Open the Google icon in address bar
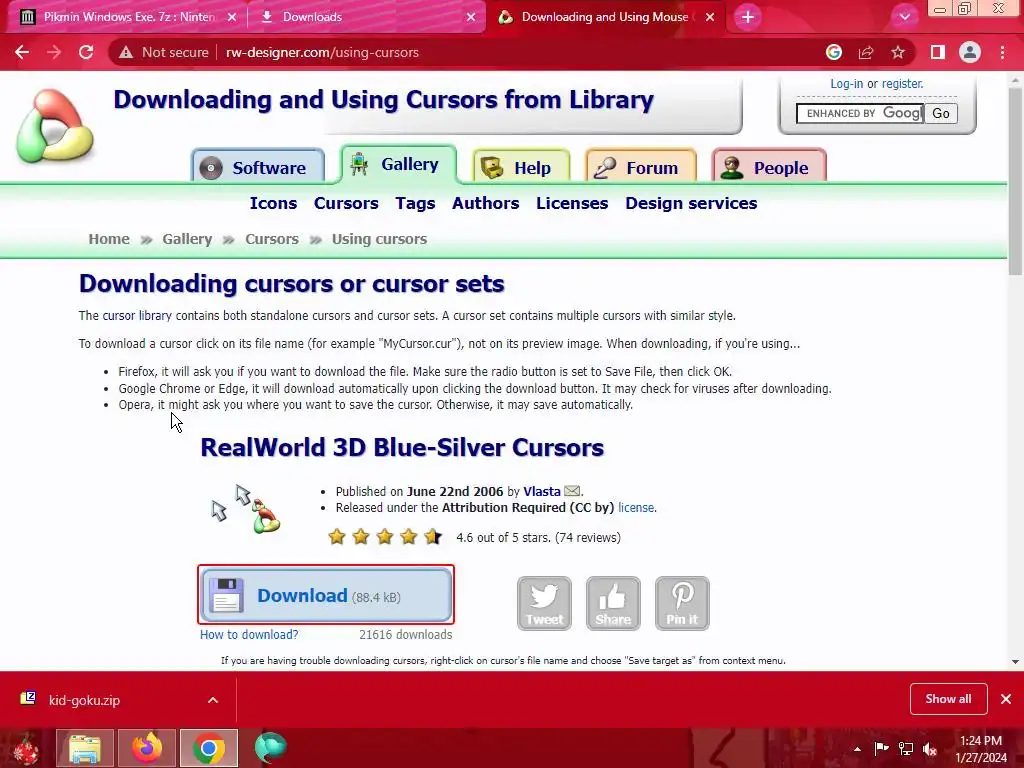Viewport: 1024px width, 768px height. (x=833, y=52)
